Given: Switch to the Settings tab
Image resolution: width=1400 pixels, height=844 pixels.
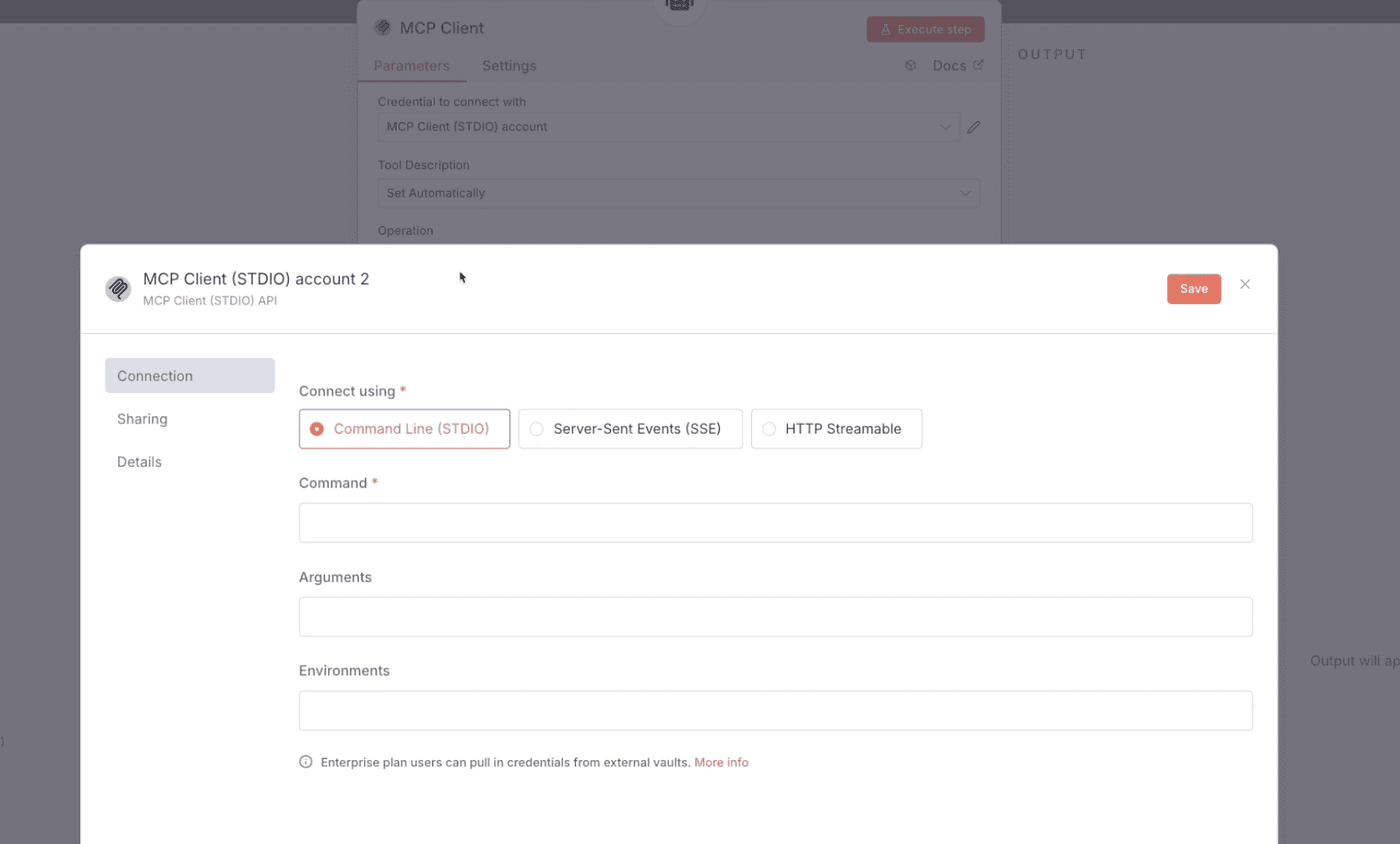Looking at the screenshot, I should (x=509, y=66).
